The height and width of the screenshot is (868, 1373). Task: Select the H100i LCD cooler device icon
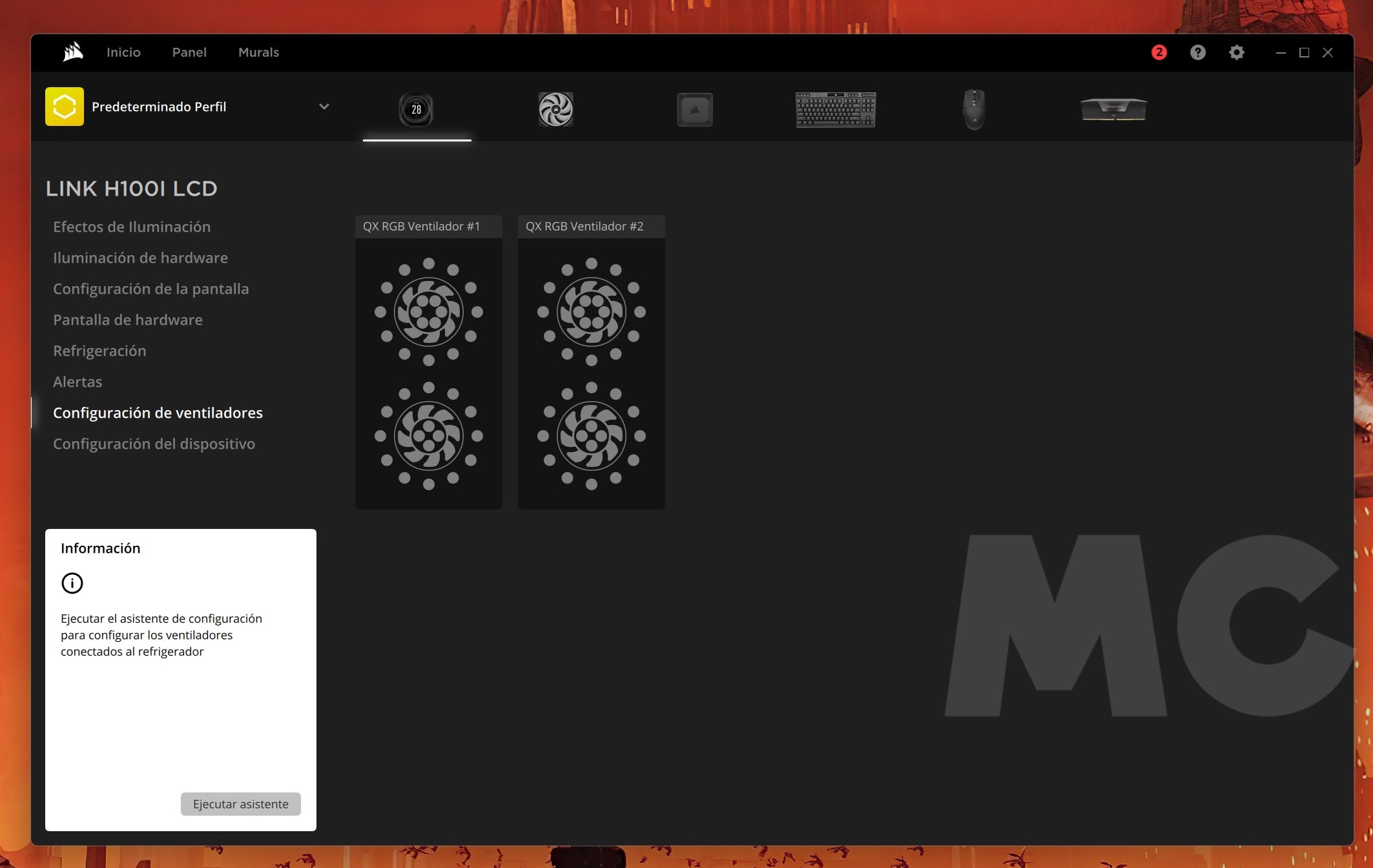click(417, 109)
